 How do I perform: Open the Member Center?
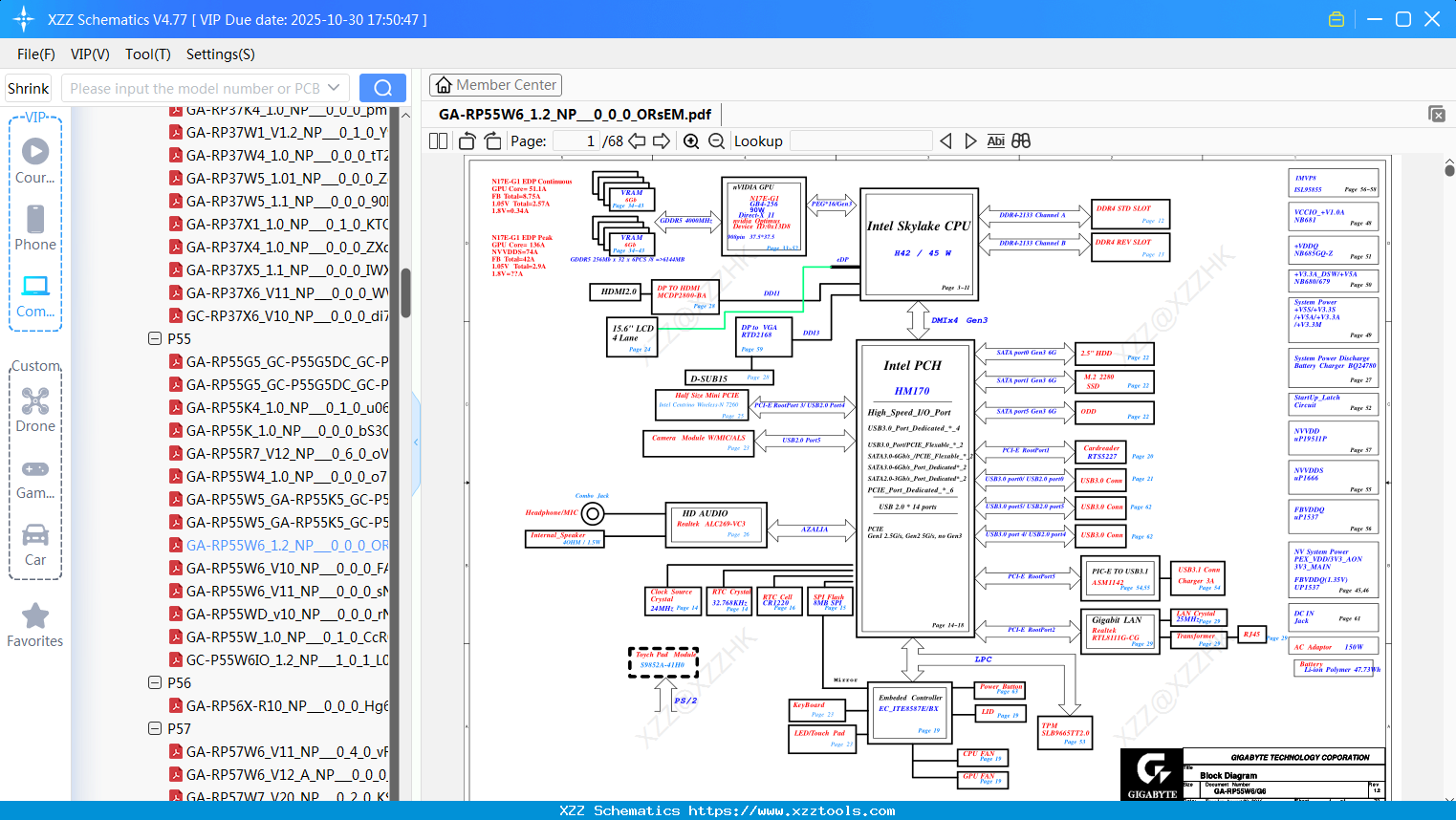click(x=495, y=85)
